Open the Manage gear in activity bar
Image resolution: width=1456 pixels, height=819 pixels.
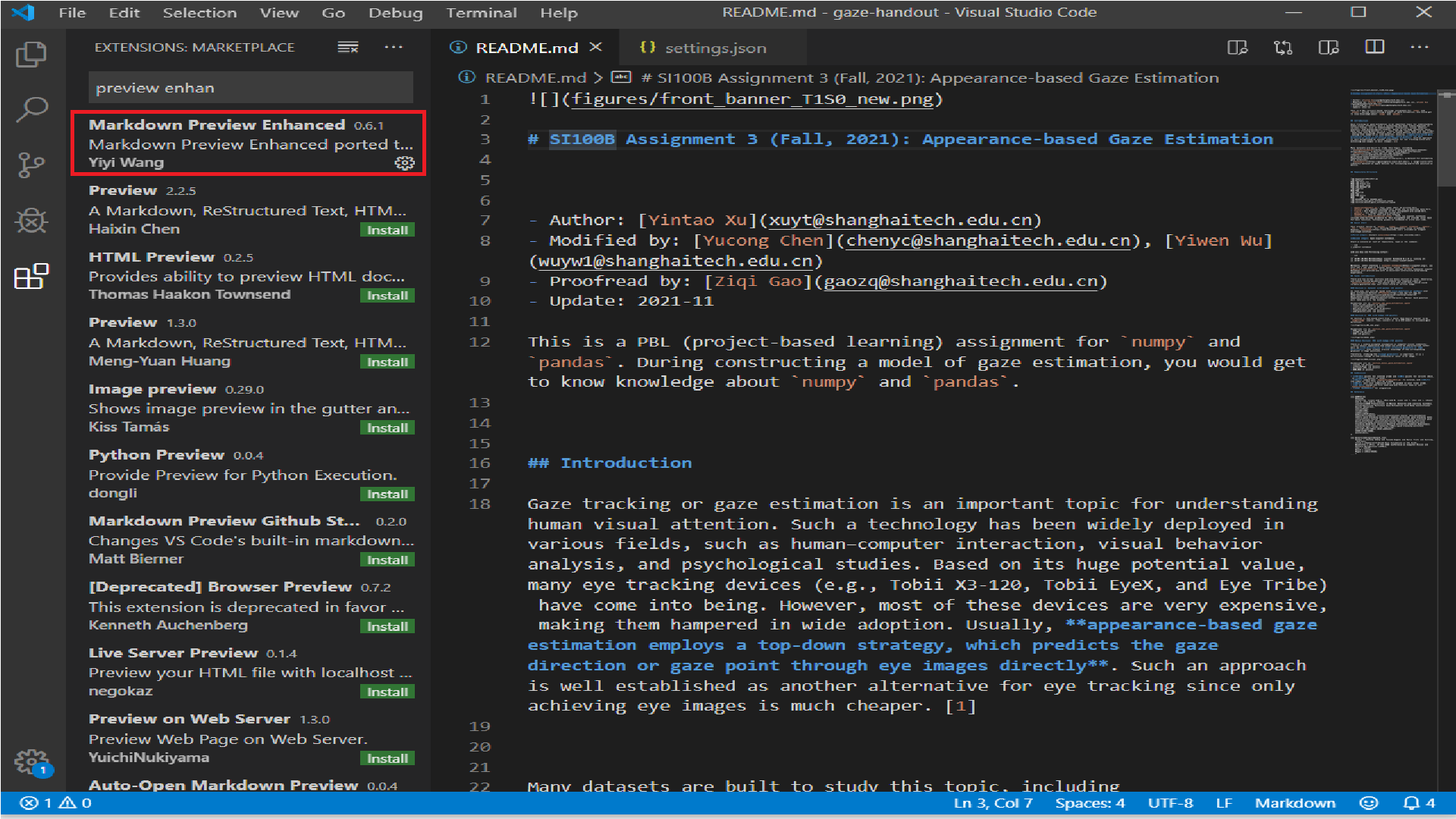coord(31,761)
